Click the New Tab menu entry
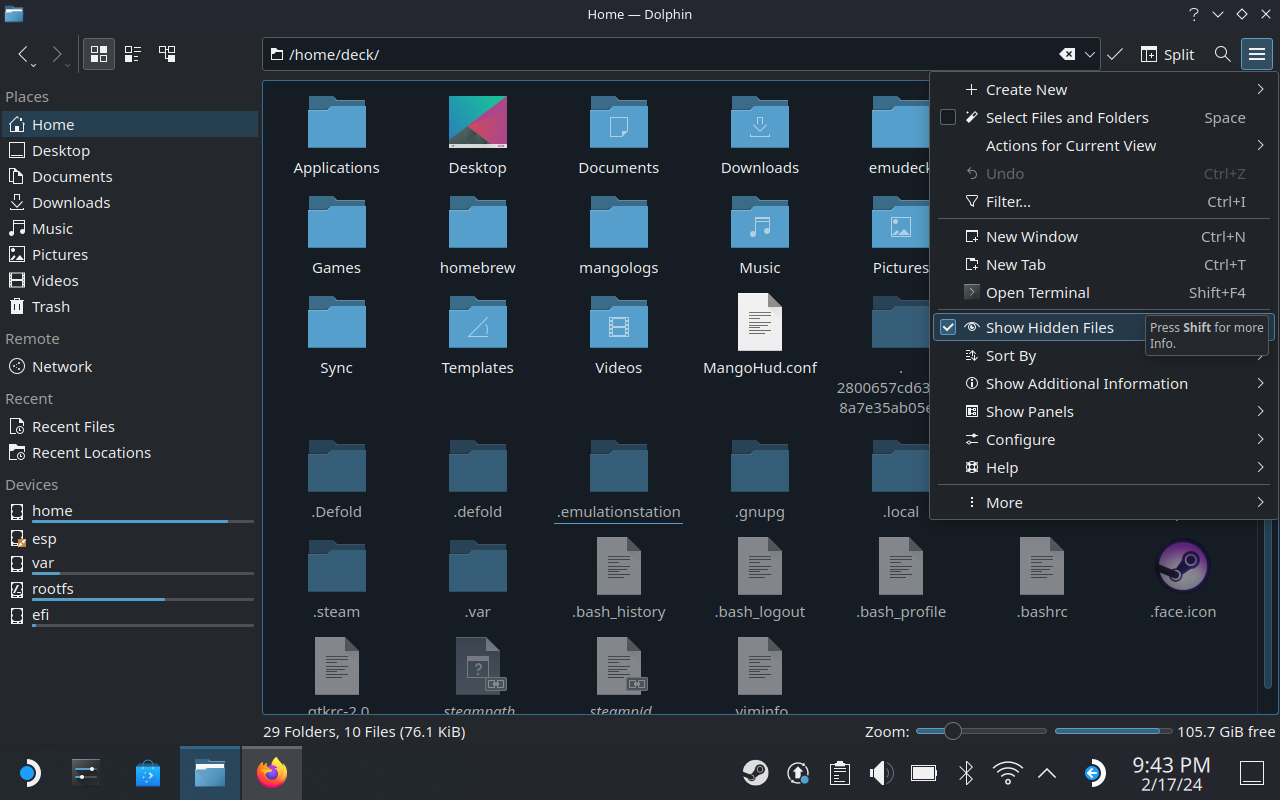Viewport: 1280px width, 800px height. pos(1014,264)
